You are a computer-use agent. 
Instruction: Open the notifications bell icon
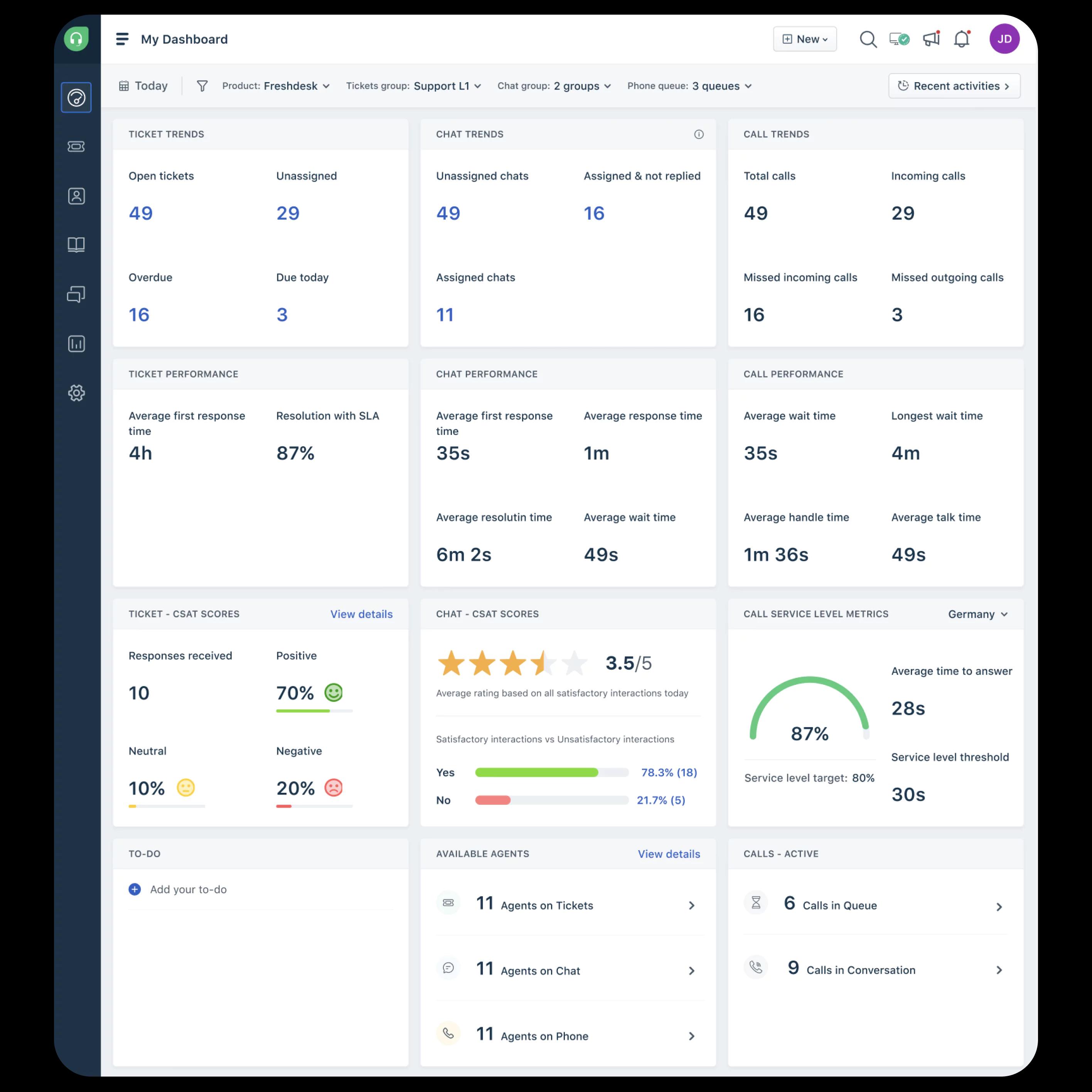961,39
